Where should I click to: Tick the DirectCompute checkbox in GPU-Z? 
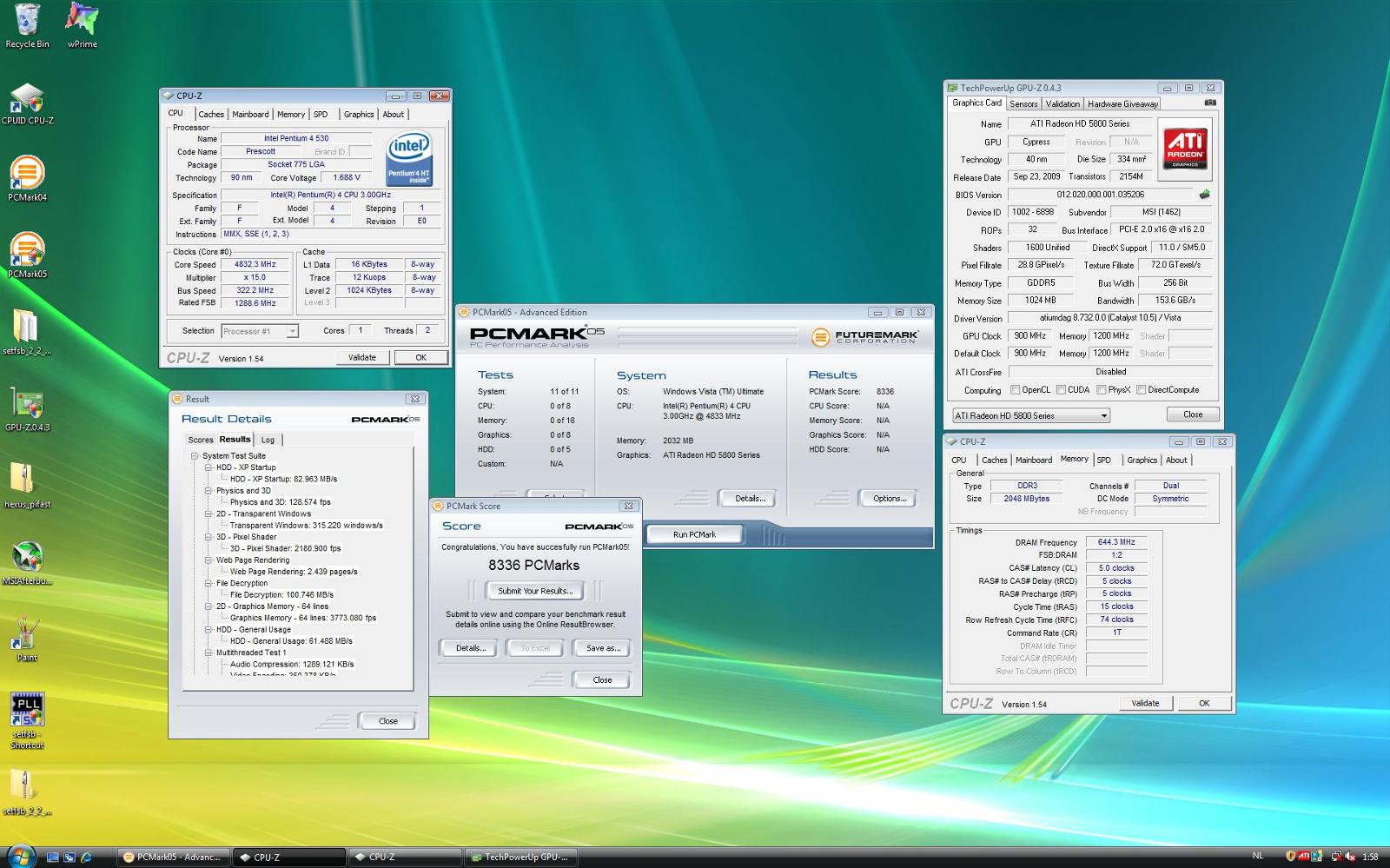1141,390
